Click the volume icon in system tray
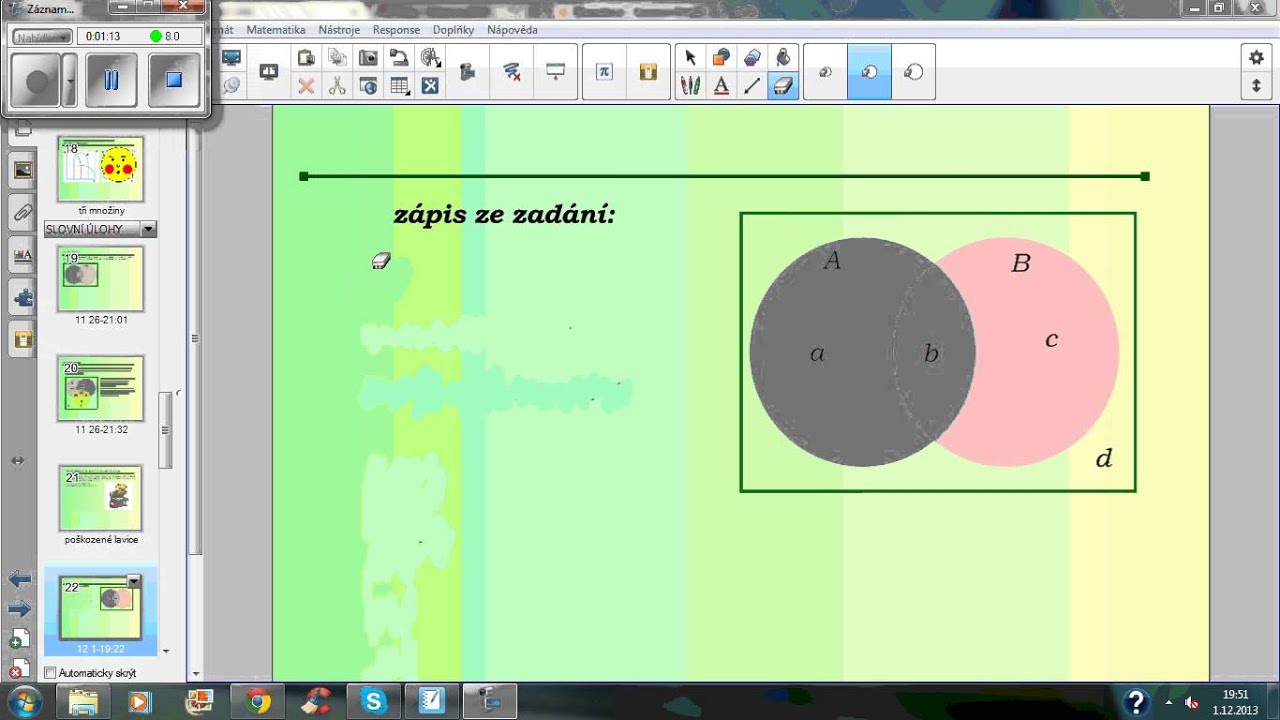The image size is (1280, 720). click(1191, 702)
